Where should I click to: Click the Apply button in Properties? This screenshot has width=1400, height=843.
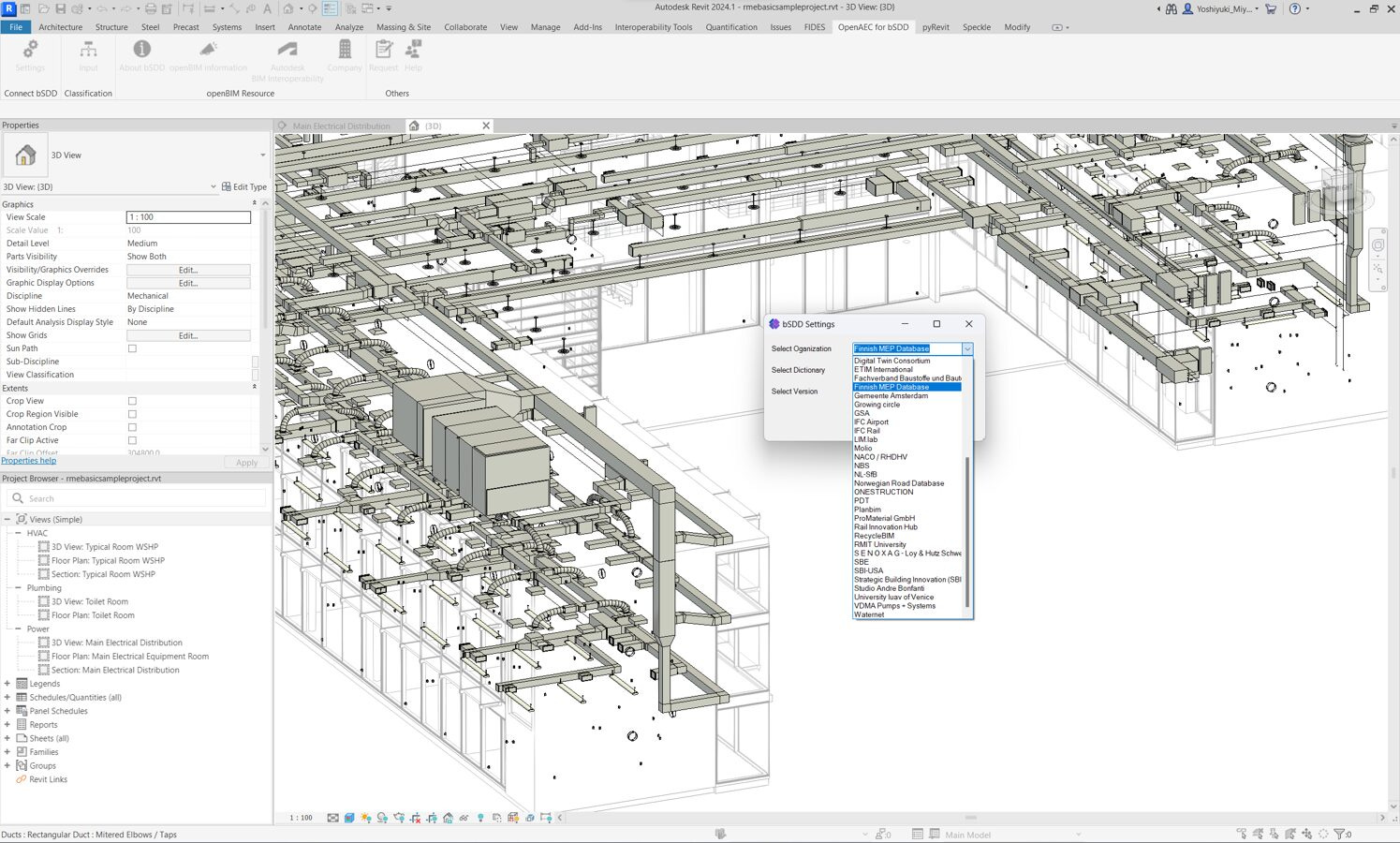point(246,463)
